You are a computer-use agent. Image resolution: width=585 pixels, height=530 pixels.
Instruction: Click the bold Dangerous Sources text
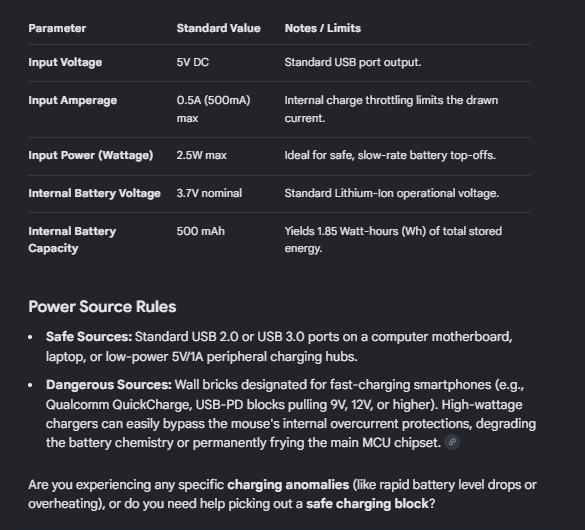point(109,385)
